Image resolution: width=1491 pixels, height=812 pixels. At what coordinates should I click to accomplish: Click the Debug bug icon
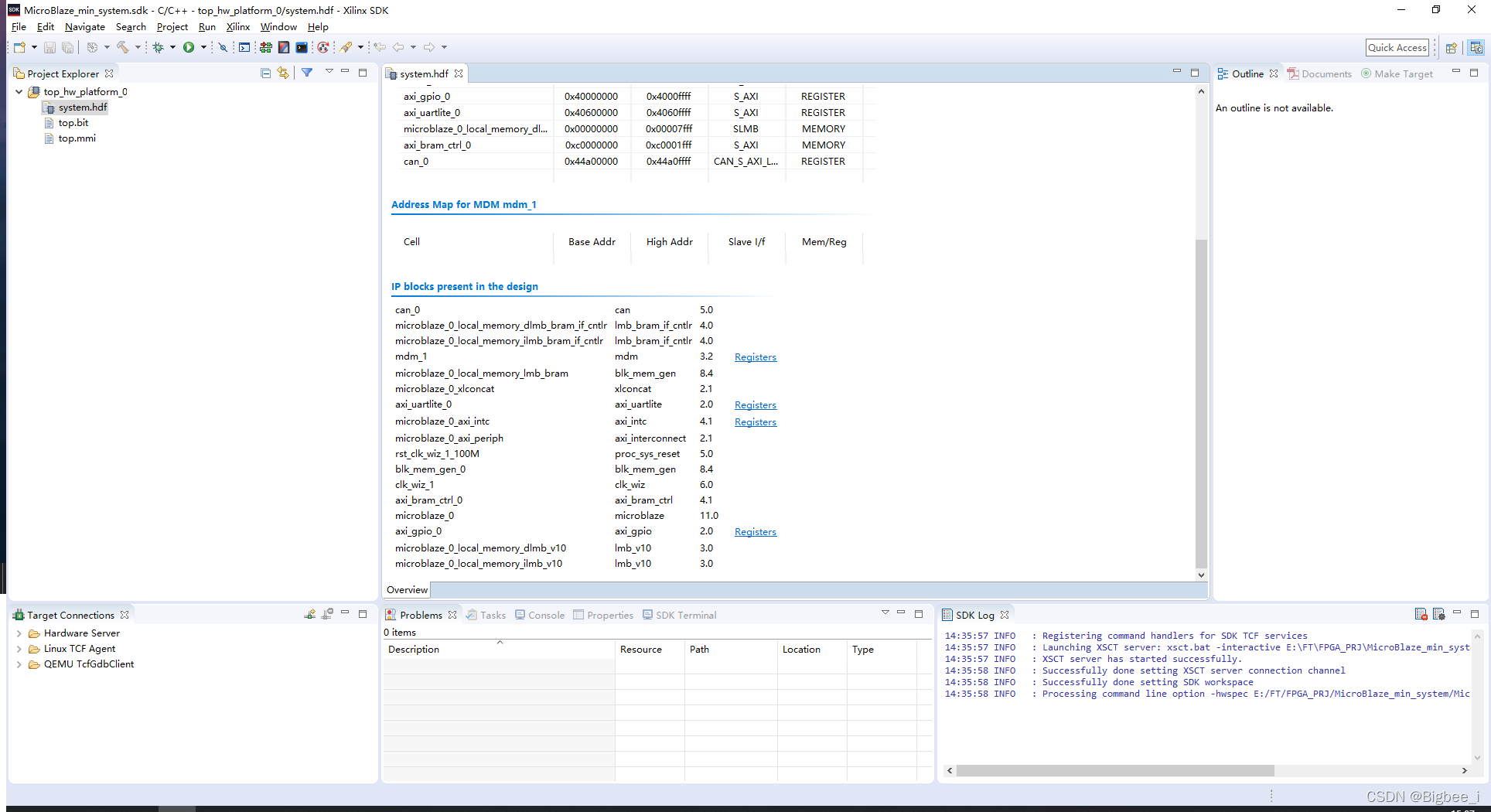coord(158,47)
